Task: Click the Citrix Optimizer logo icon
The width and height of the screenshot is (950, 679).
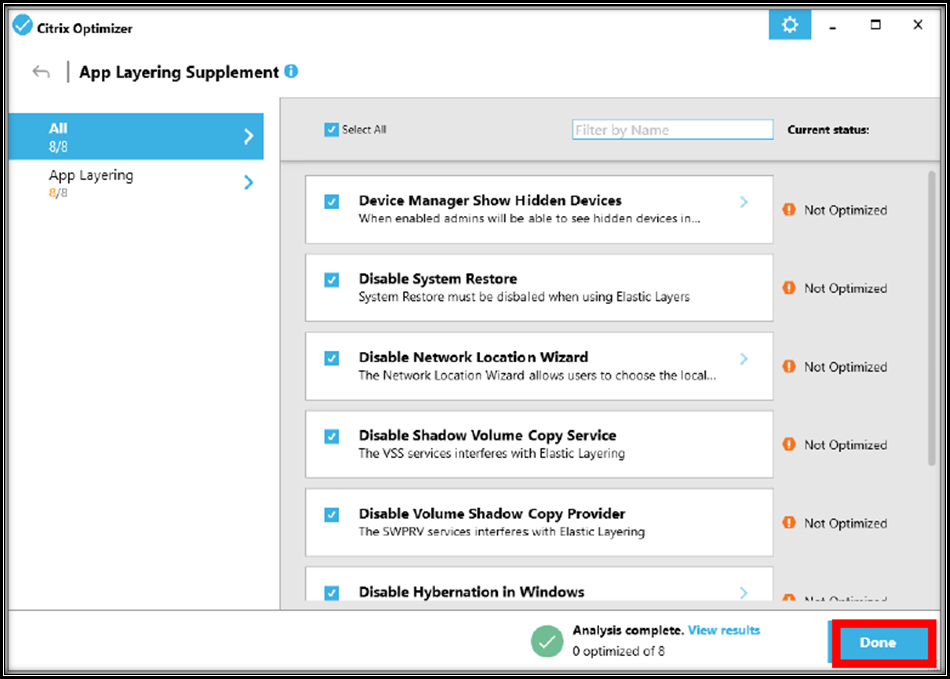Action: [x=22, y=27]
